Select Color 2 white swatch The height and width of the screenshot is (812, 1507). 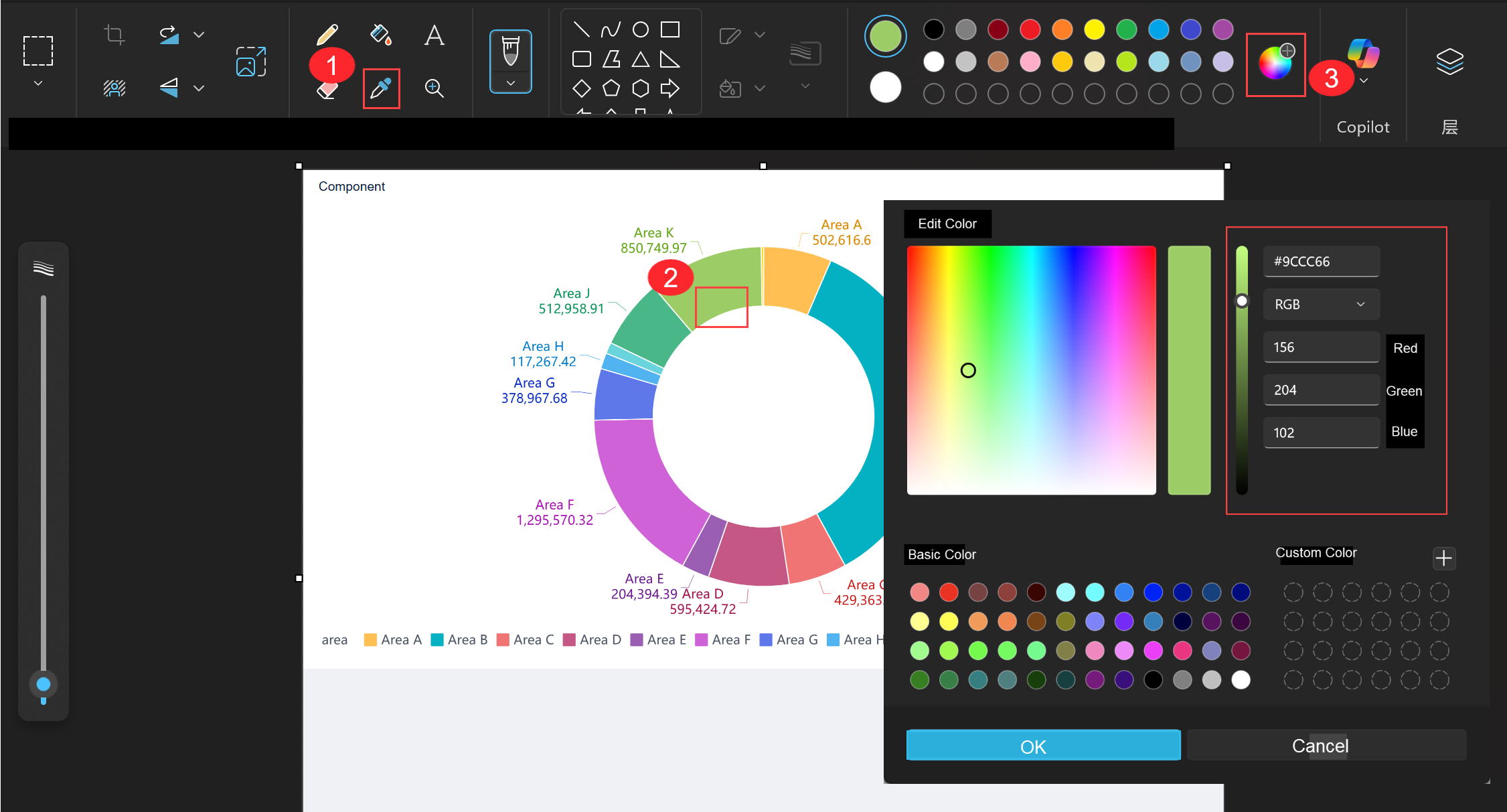tap(886, 88)
